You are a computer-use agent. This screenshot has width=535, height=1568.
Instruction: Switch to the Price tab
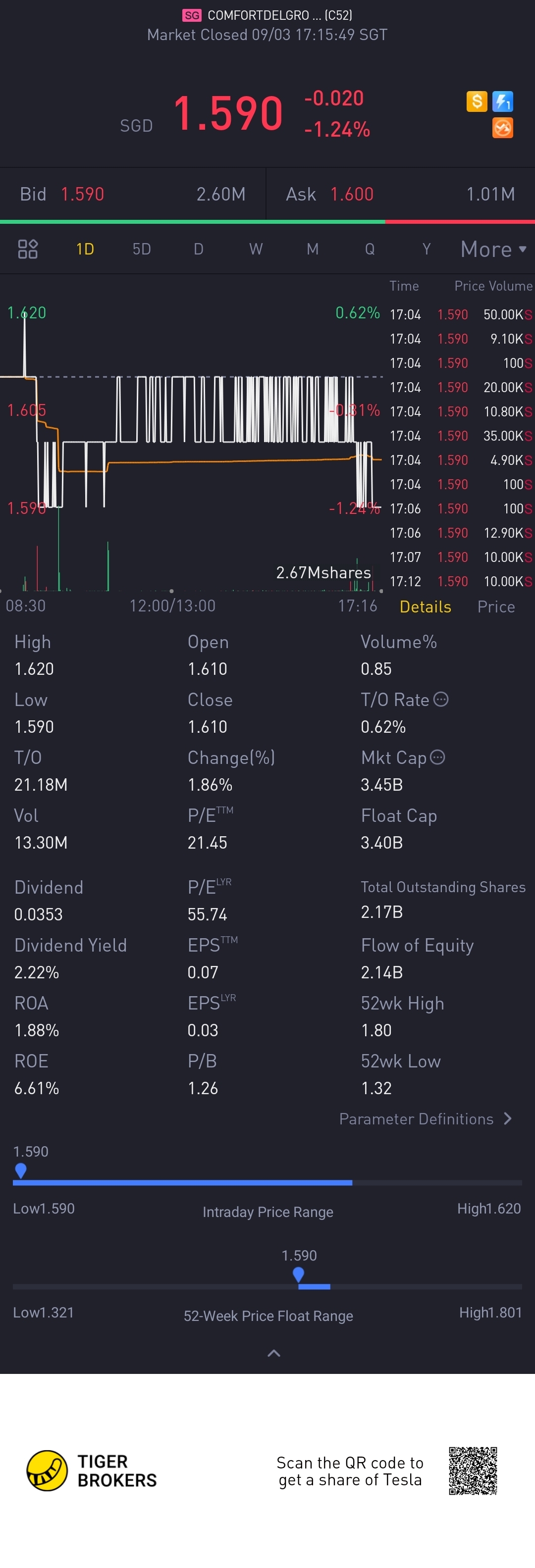point(496,607)
